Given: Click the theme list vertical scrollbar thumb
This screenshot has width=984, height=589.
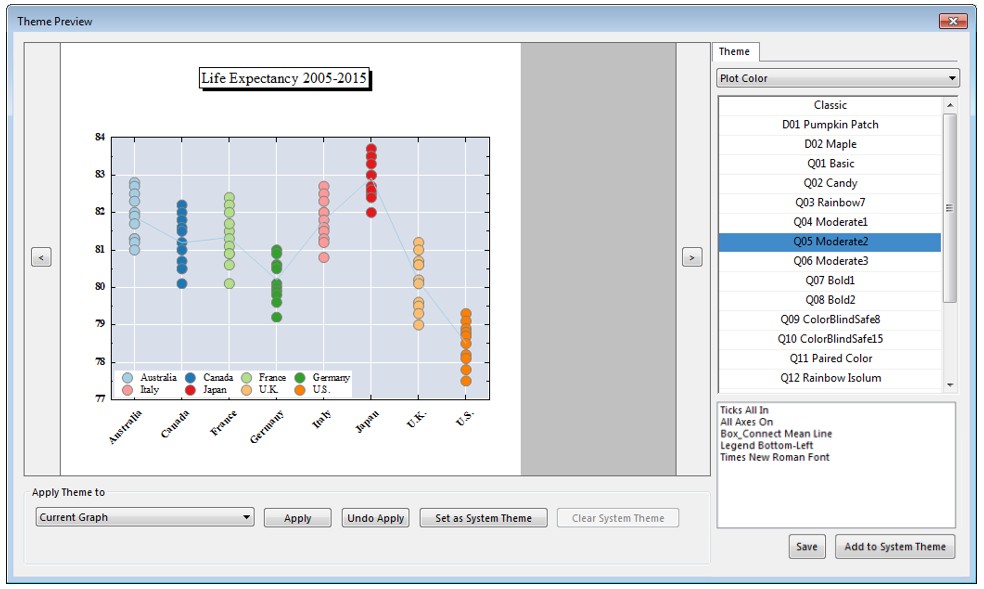Looking at the screenshot, I should [950, 207].
